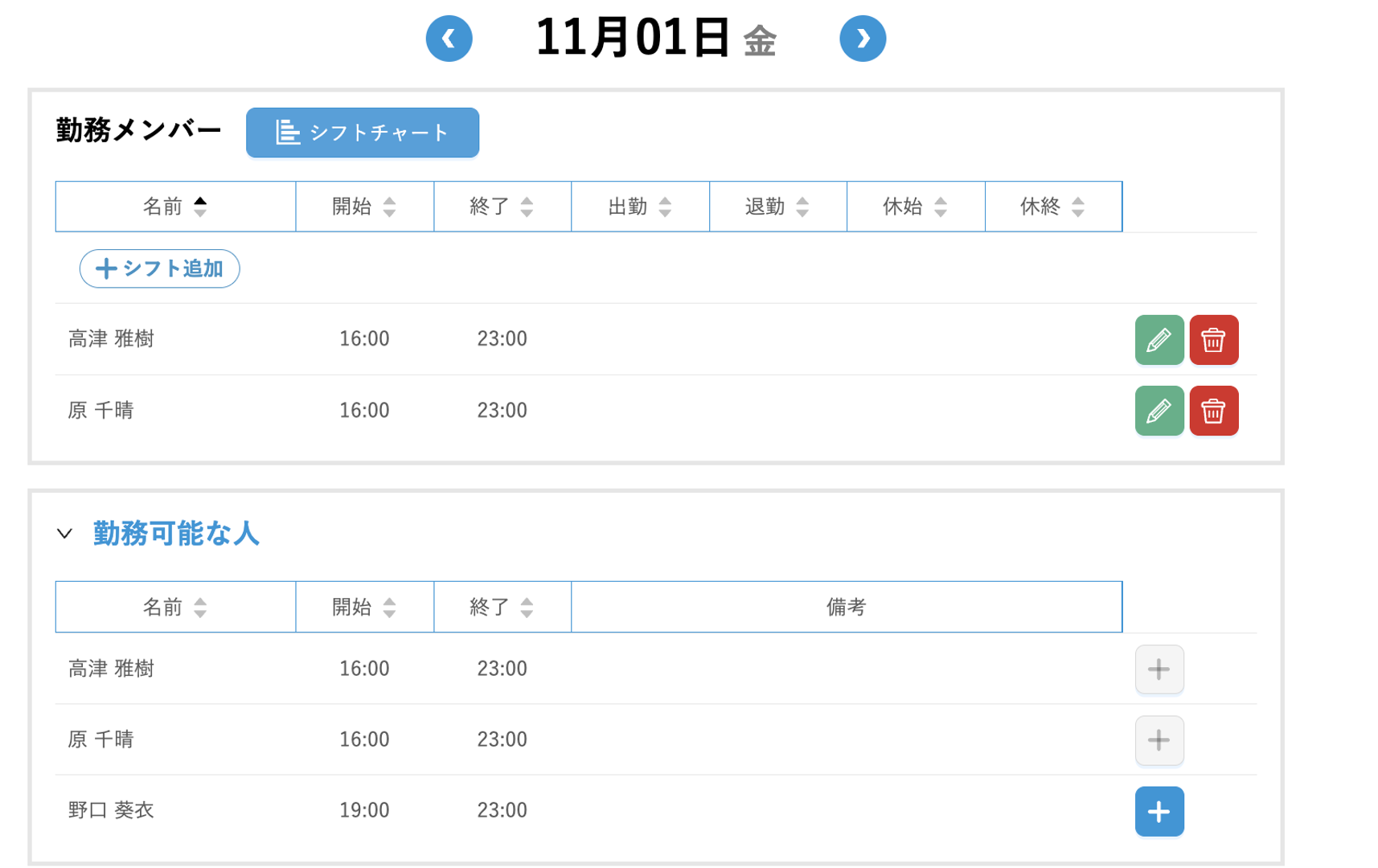Click the plus button beside available 原 千晴
Viewport: 1378px width, 868px height.
coord(1159,739)
